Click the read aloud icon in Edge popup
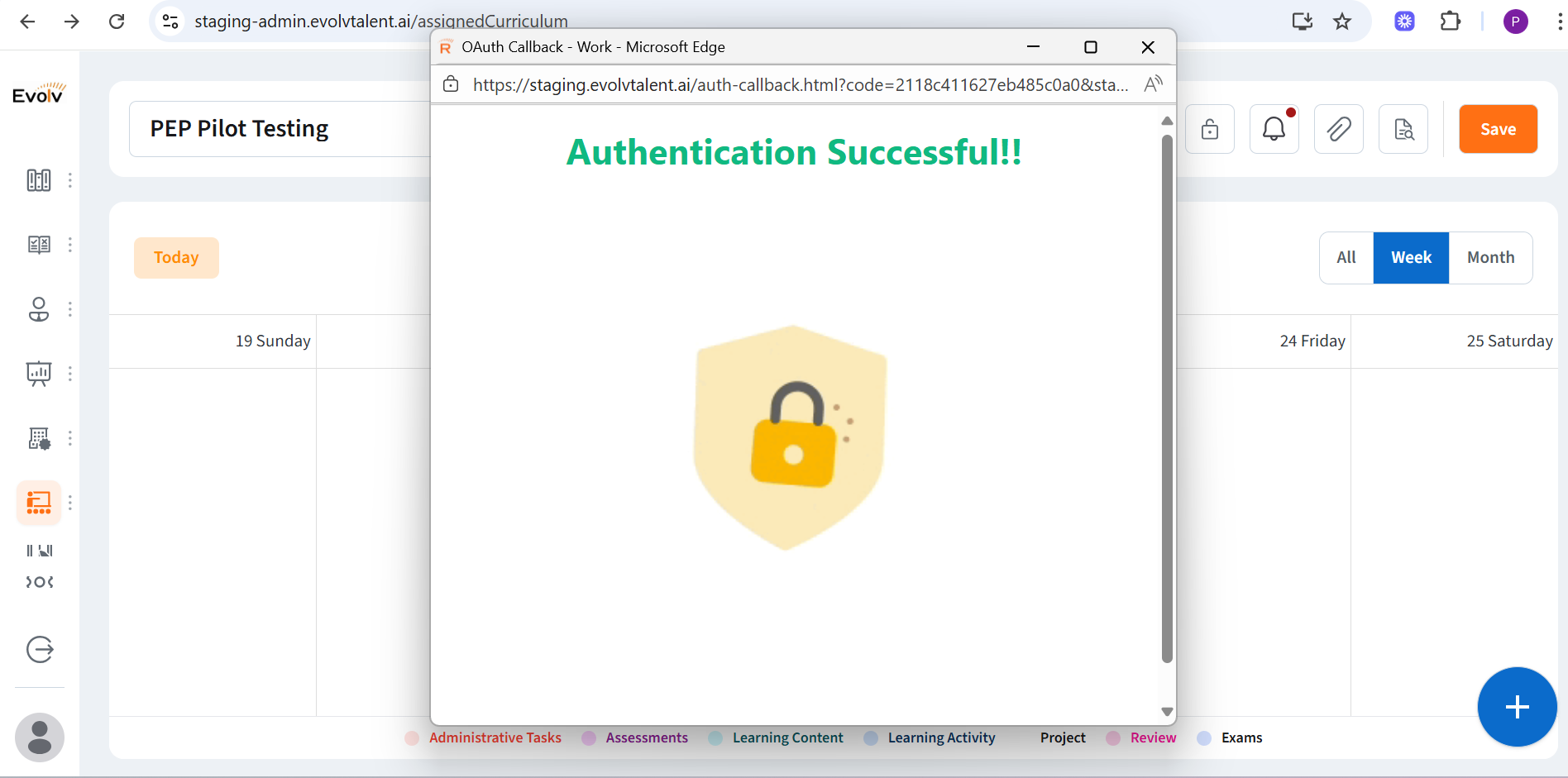Viewport: 1568px width, 778px height. [x=1154, y=84]
